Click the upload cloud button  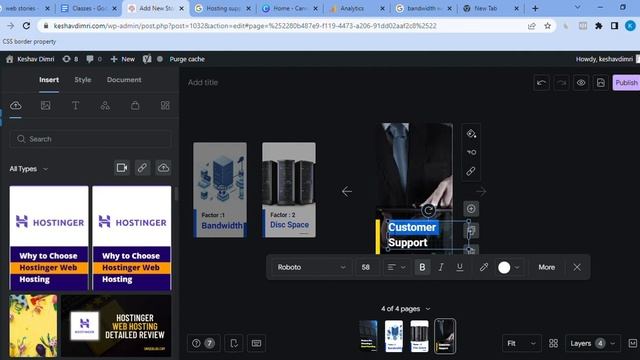tap(163, 168)
